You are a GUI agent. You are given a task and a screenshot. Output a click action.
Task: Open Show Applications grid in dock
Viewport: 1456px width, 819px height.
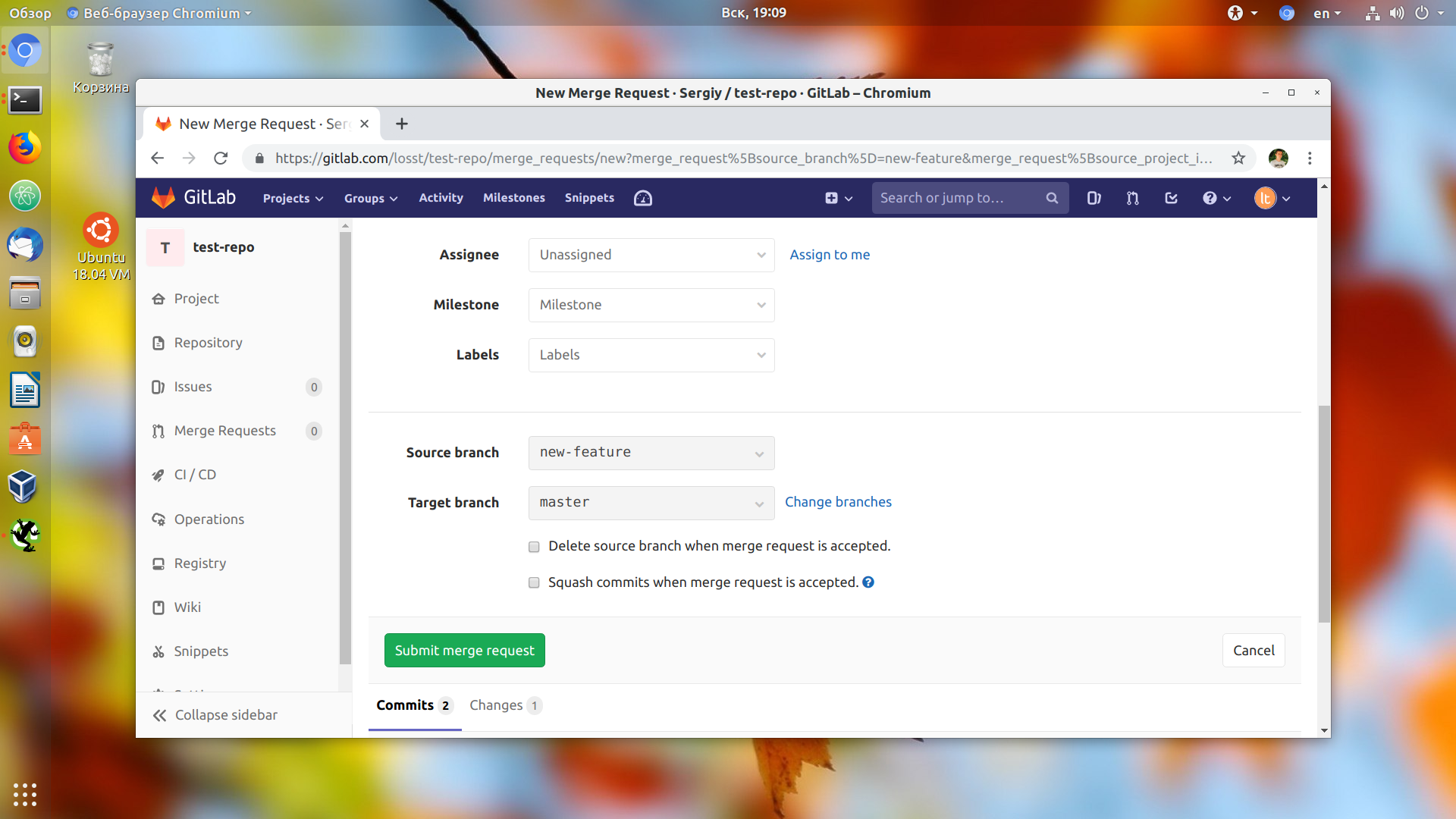tap(24, 794)
